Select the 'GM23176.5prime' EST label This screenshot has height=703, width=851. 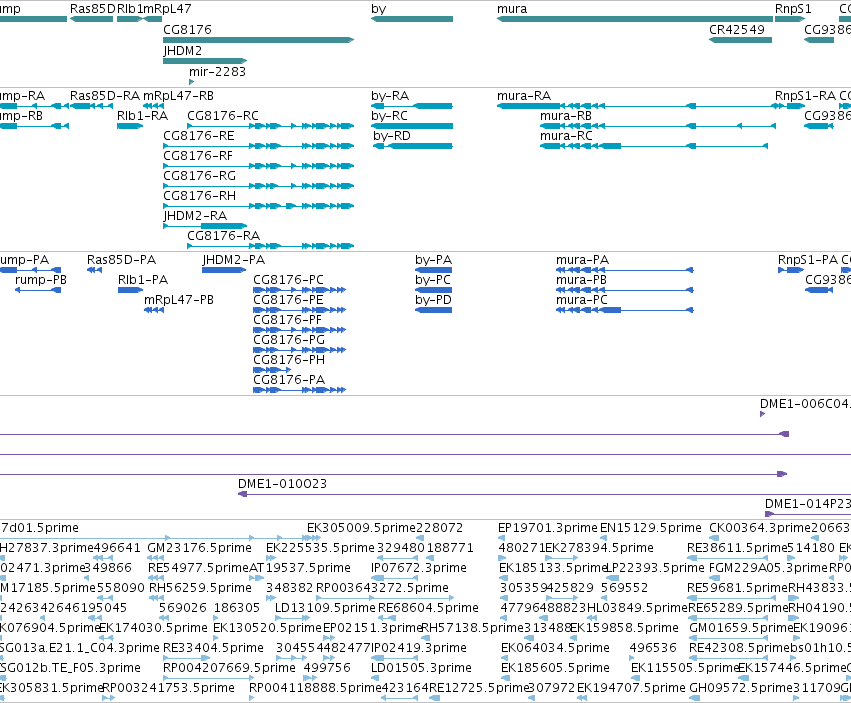(x=200, y=548)
